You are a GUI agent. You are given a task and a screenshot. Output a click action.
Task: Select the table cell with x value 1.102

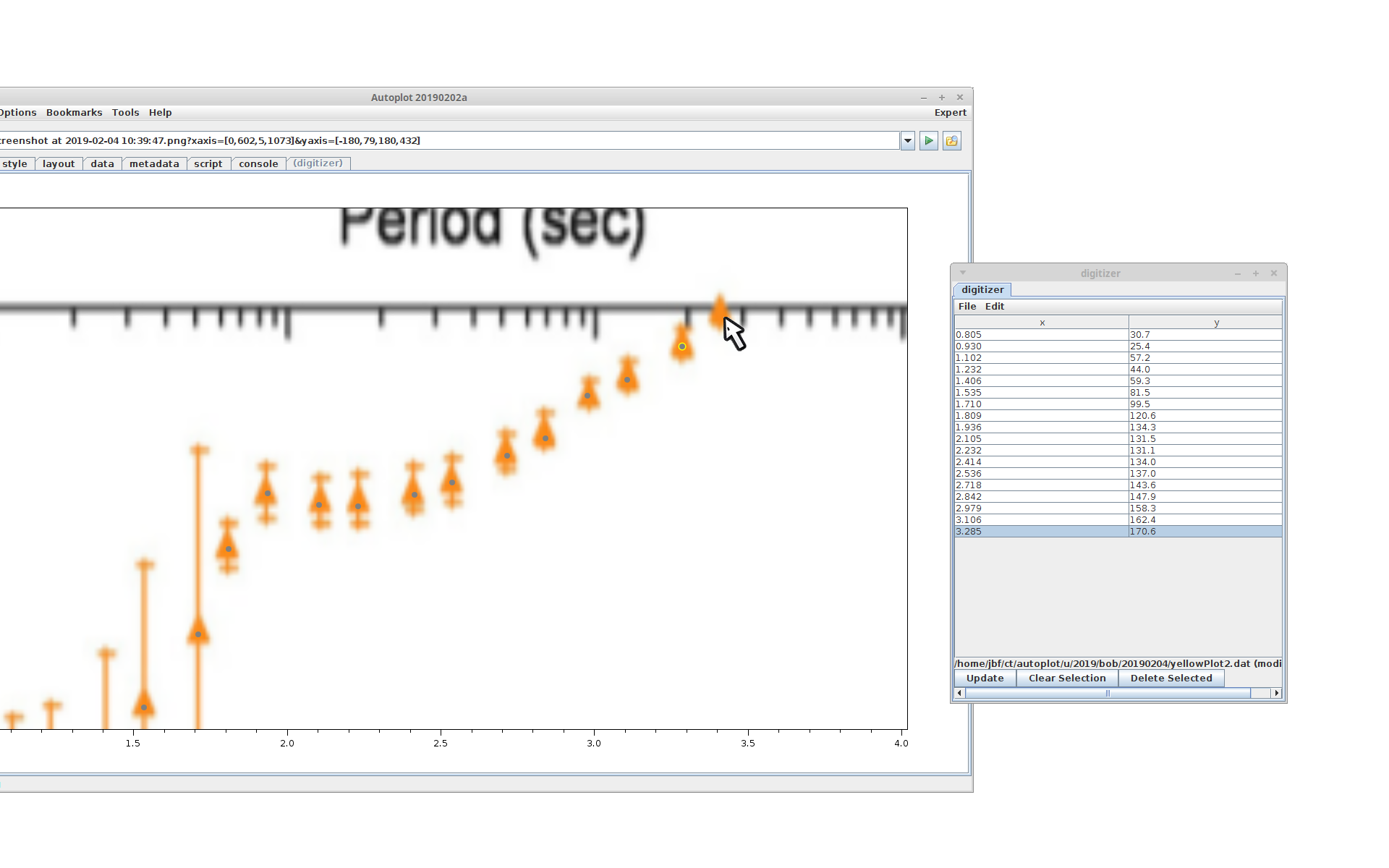click(1042, 358)
